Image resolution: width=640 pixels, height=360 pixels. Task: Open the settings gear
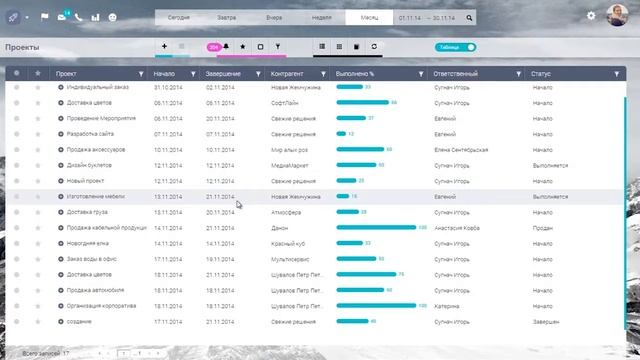(591, 16)
